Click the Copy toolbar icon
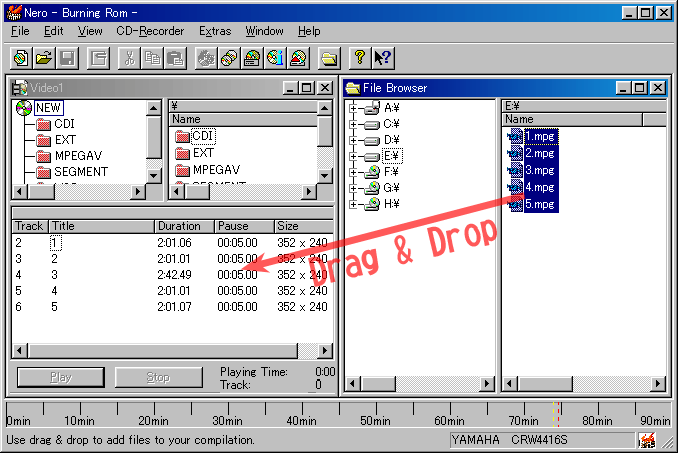This screenshot has width=678, height=453. [152, 58]
